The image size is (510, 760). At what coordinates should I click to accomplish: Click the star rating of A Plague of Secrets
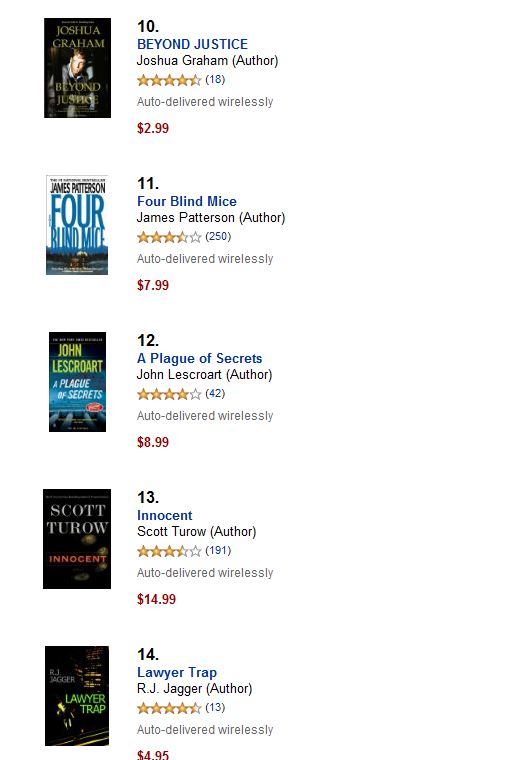click(169, 394)
